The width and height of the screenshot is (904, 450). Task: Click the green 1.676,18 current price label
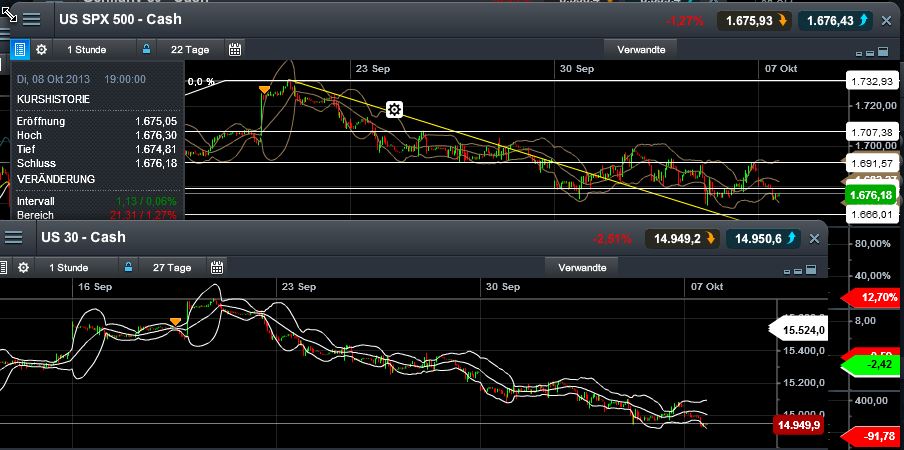click(x=871, y=195)
